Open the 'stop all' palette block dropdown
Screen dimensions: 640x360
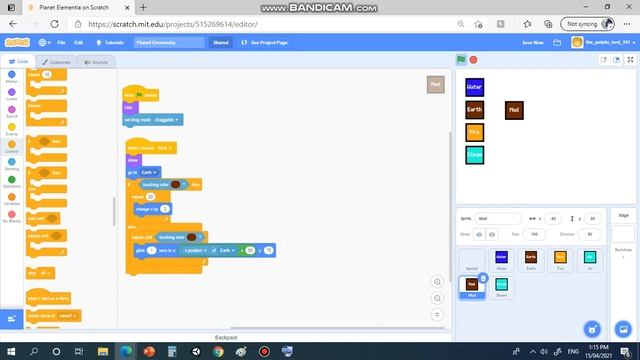pyautogui.click(x=44, y=273)
